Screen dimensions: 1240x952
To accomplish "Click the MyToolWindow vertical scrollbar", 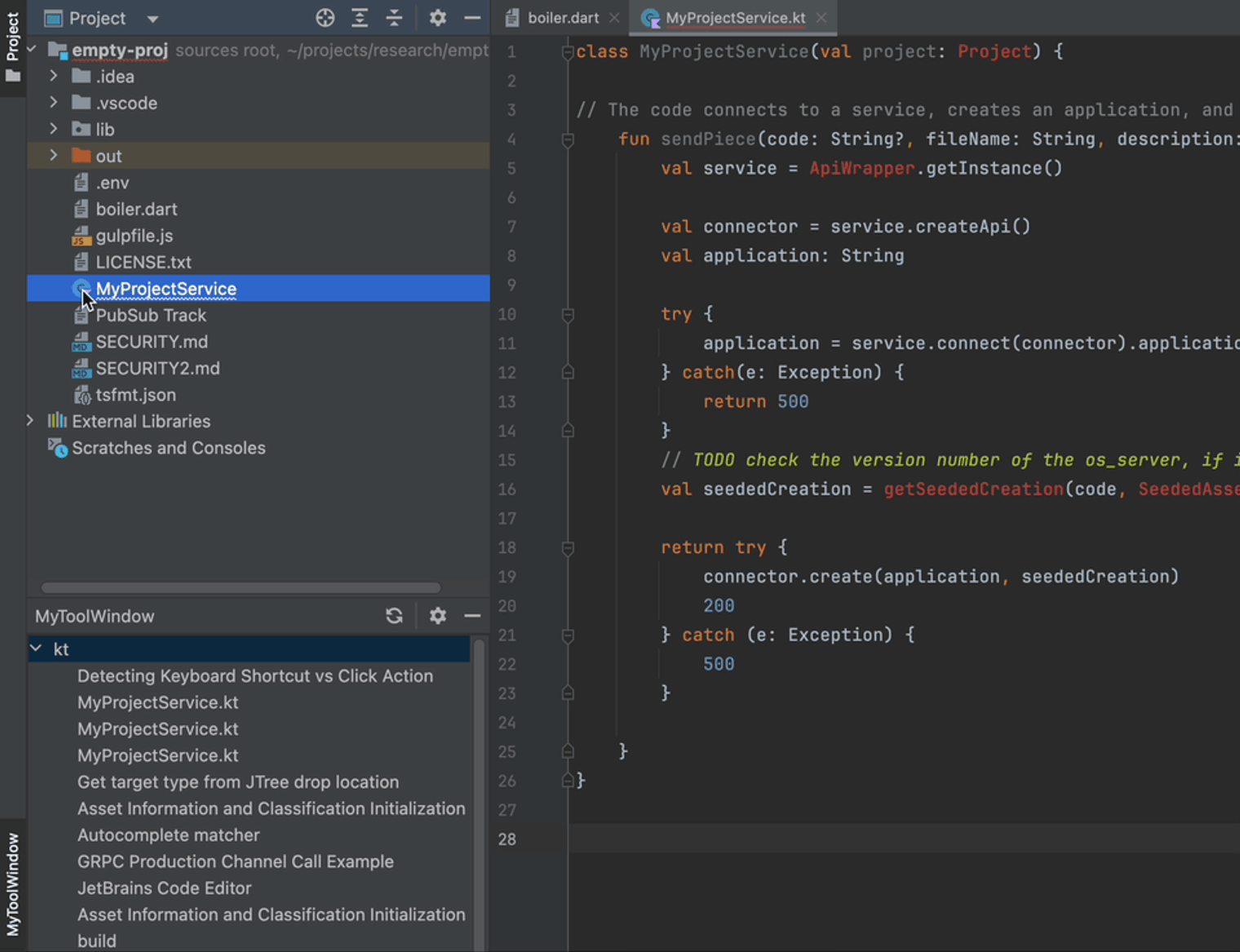I will pyautogui.click(x=479, y=795).
